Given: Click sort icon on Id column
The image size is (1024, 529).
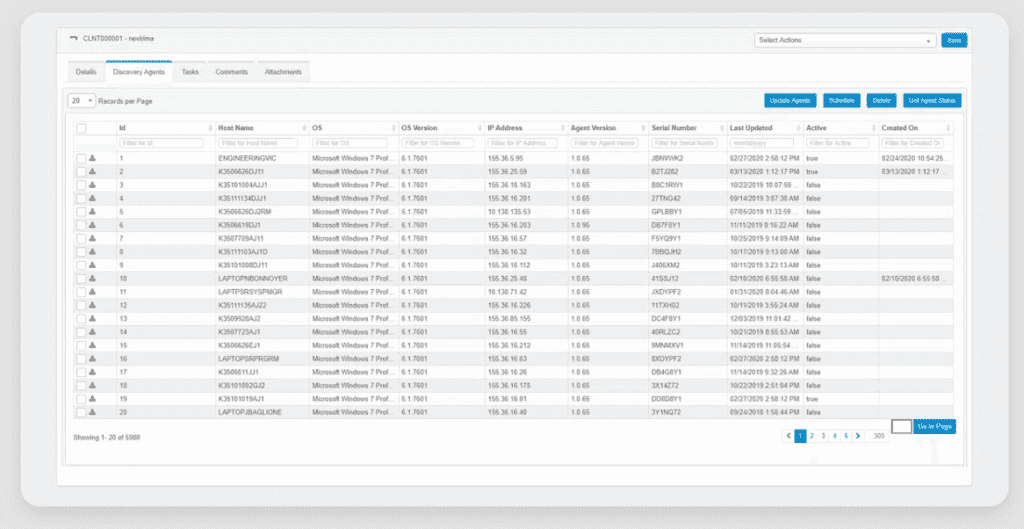Looking at the screenshot, I should pos(210,128).
